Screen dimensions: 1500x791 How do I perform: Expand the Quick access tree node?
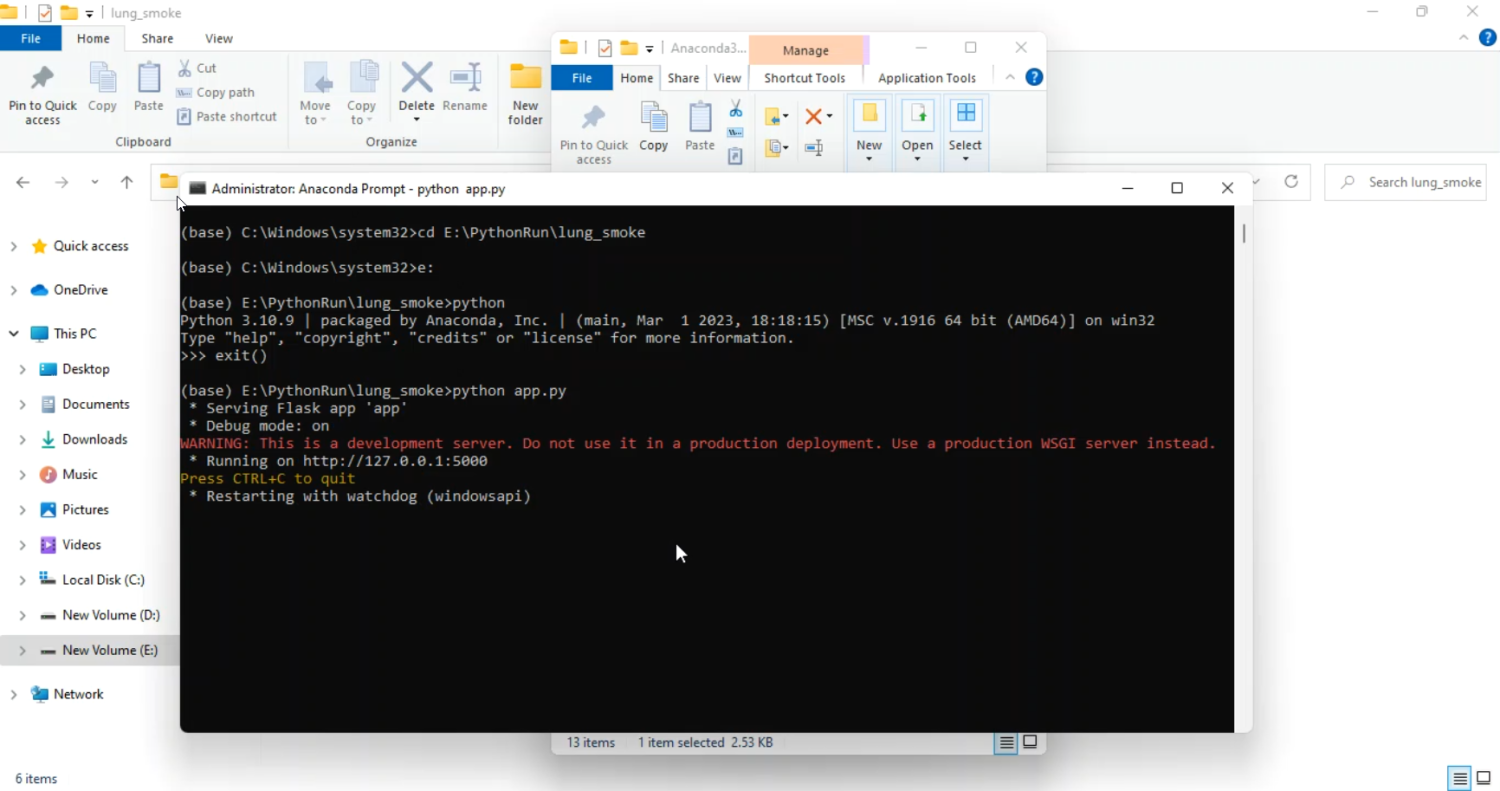point(14,246)
